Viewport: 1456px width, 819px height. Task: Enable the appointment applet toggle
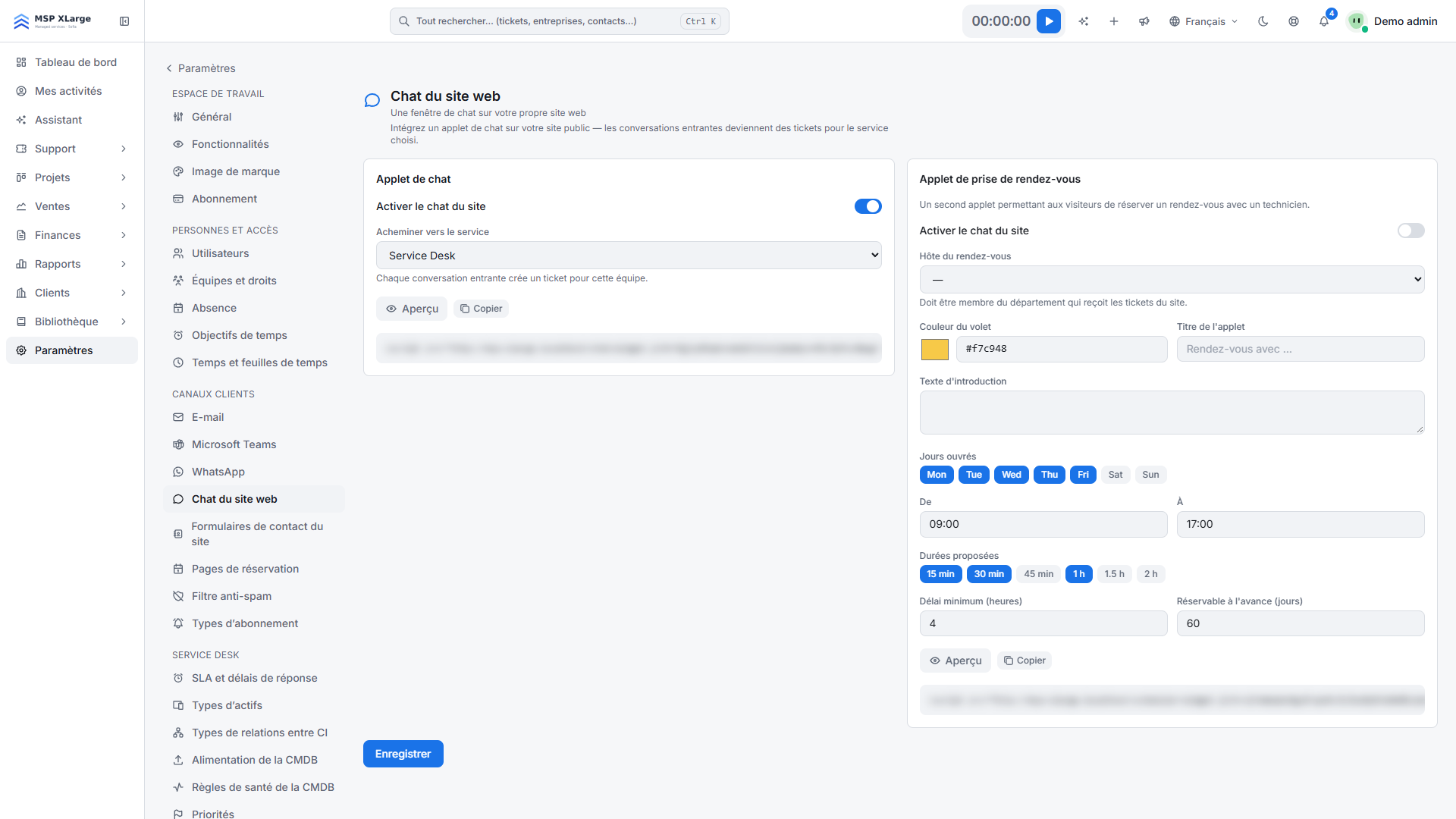pyautogui.click(x=1410, y=231)
